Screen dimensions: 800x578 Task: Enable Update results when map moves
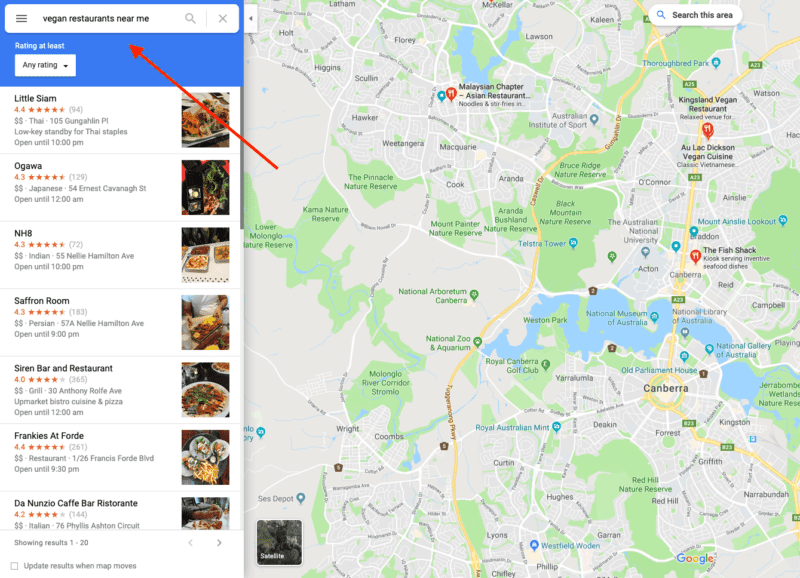[14, 566]
